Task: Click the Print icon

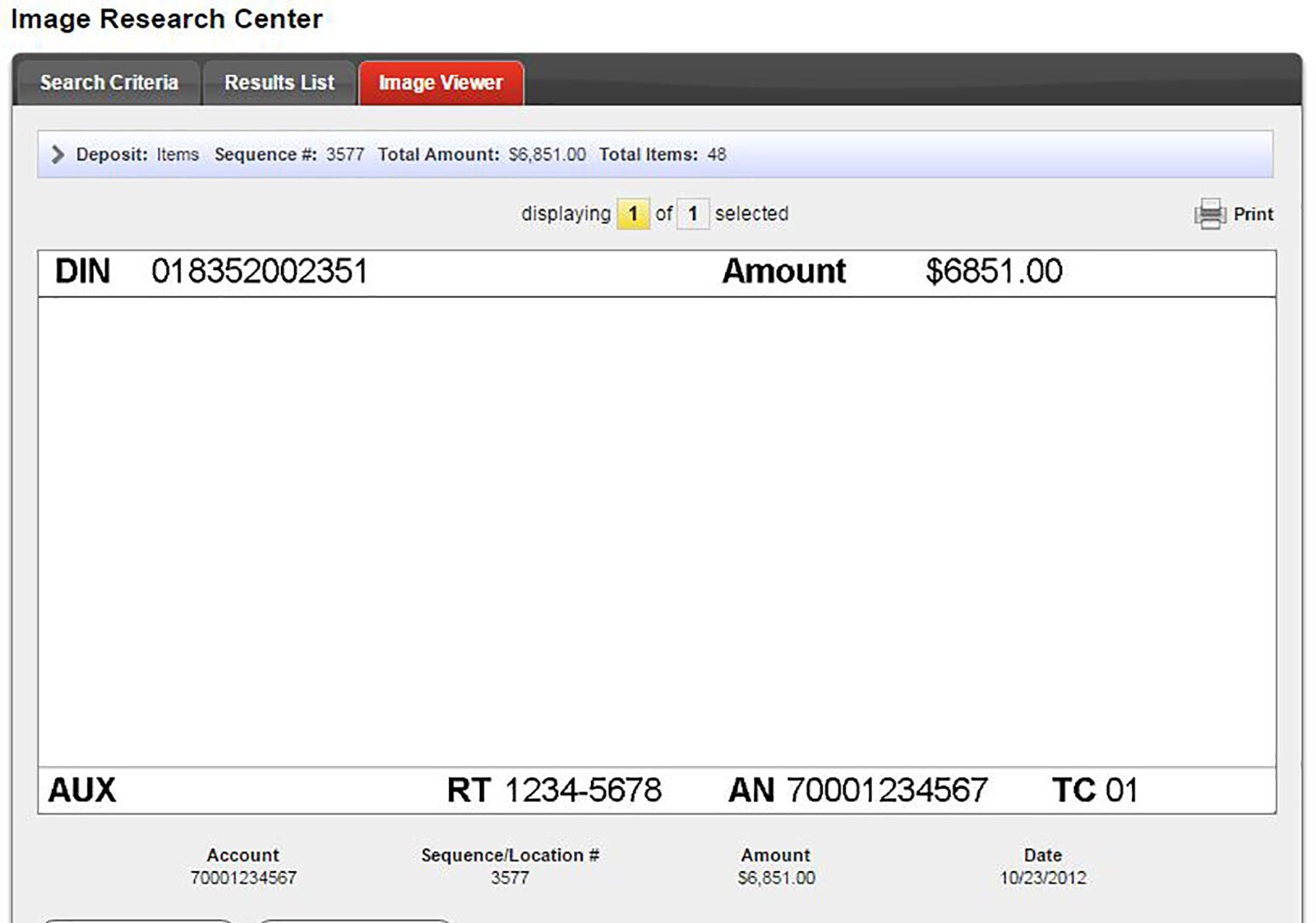Action: coord(1209,214)
